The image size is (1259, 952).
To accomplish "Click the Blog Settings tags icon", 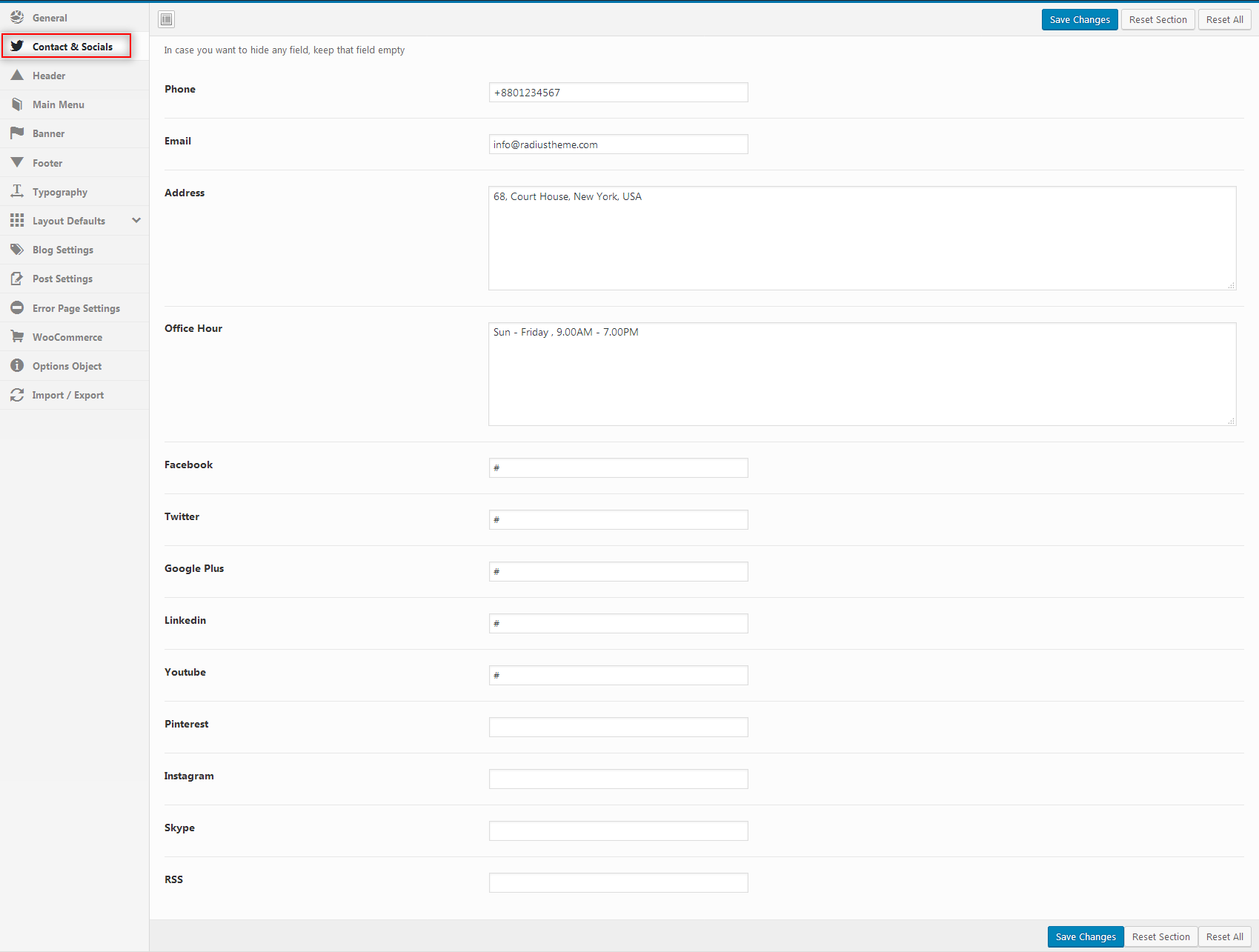I will 17,249.
